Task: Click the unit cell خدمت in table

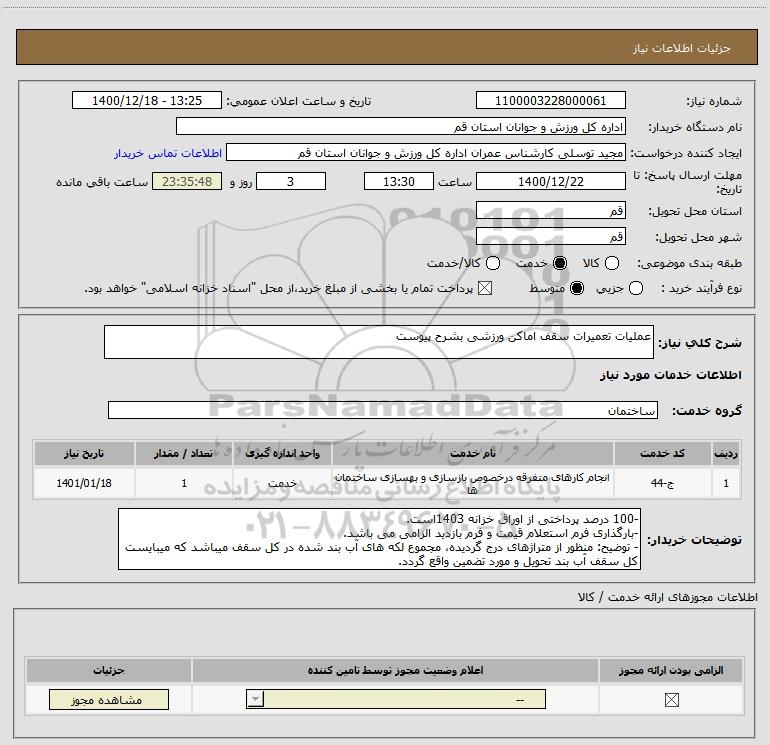Action: coord(282,483)
